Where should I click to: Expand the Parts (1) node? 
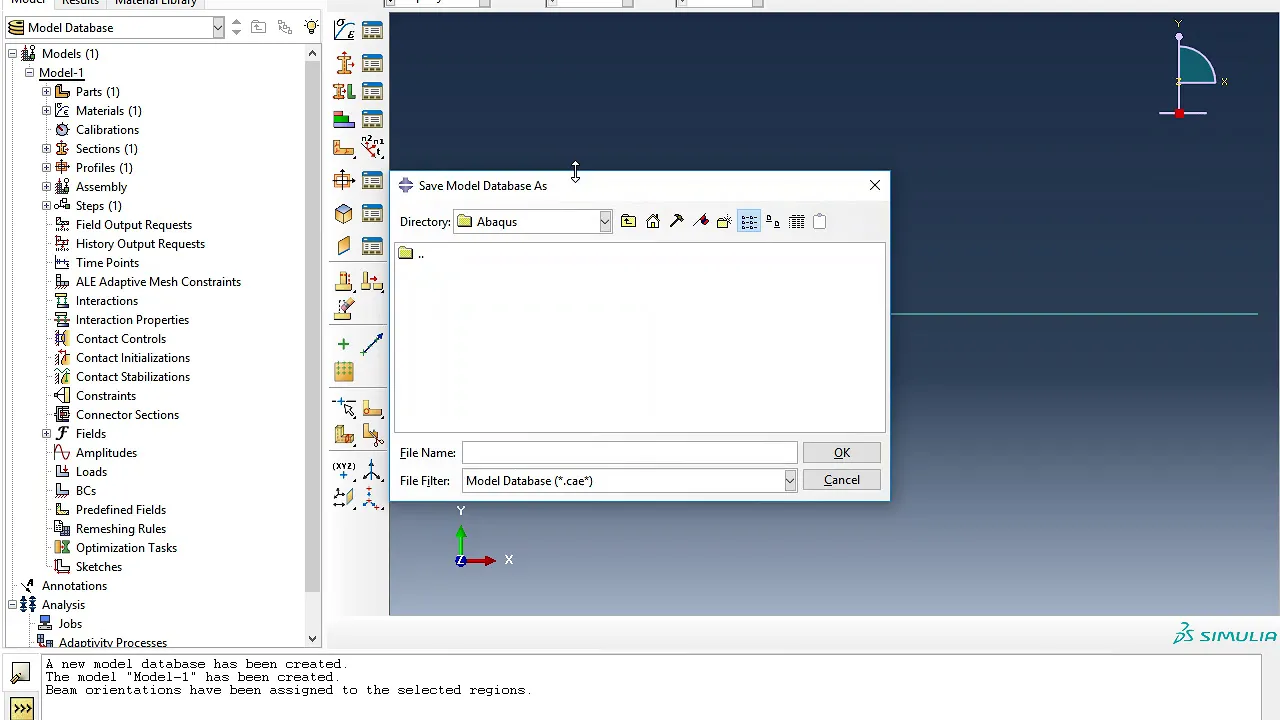tap(46, 92)
